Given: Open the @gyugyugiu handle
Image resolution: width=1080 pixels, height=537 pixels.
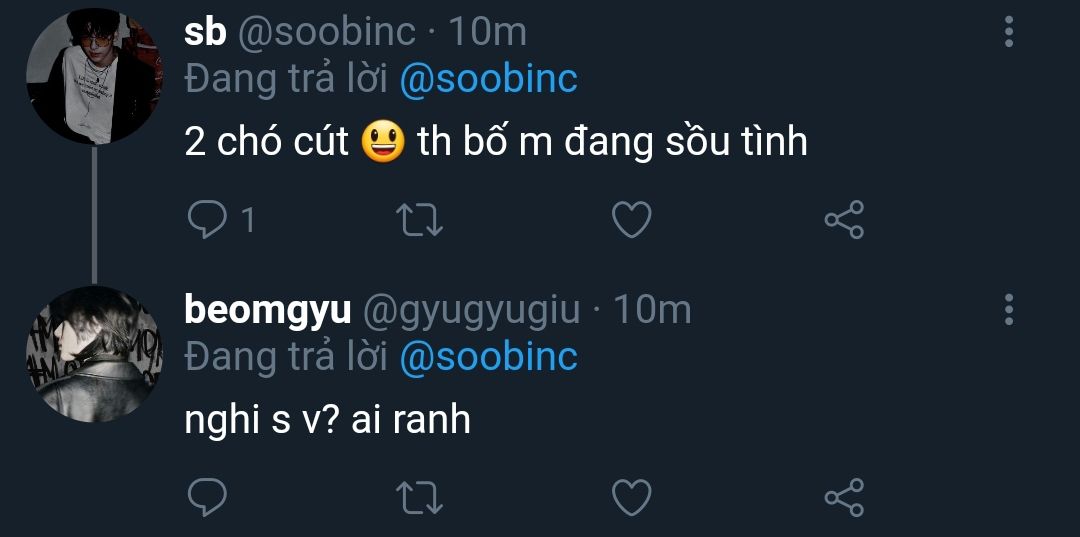Looking at the screenshot, I should coord(470,311).
